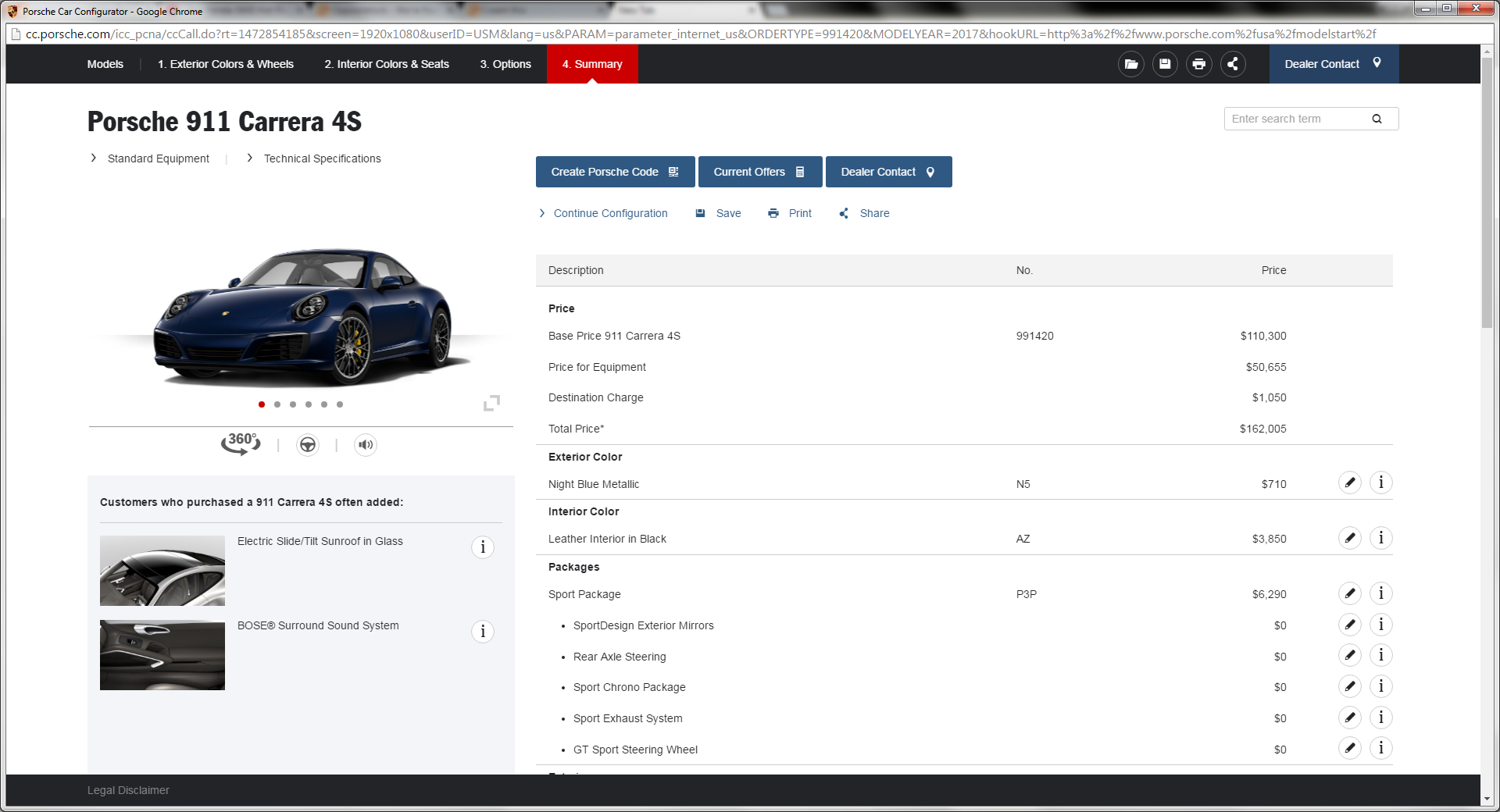Enlarge the car image to fullscreen
1500x812 pixels.
tap(491, 403)
